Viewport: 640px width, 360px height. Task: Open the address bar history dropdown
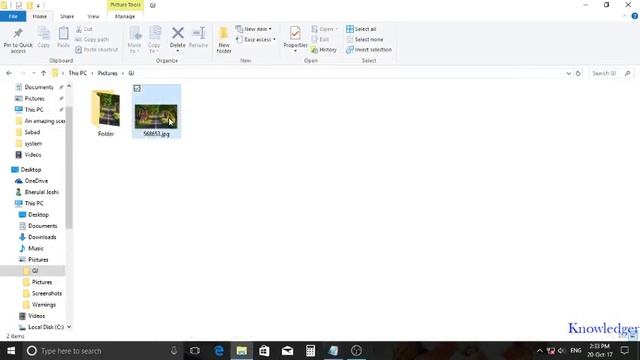point(568,73)
